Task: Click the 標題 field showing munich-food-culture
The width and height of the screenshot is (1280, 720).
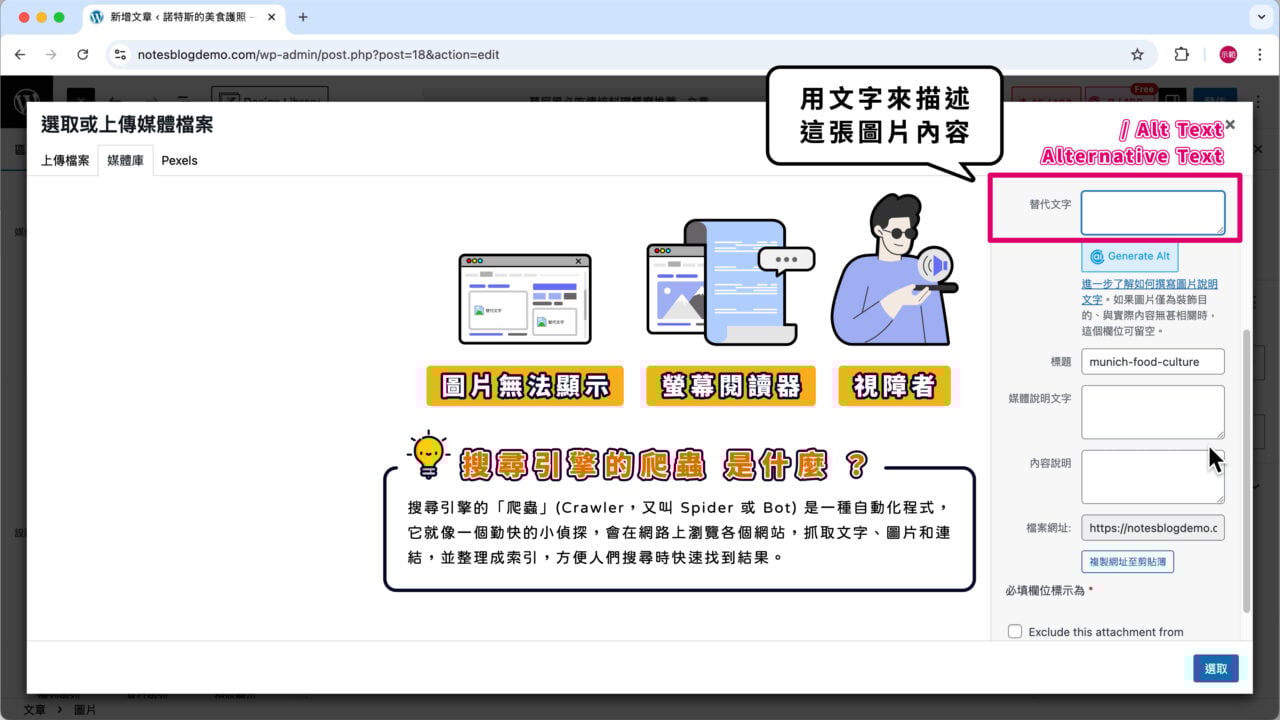Action: 1152,361
